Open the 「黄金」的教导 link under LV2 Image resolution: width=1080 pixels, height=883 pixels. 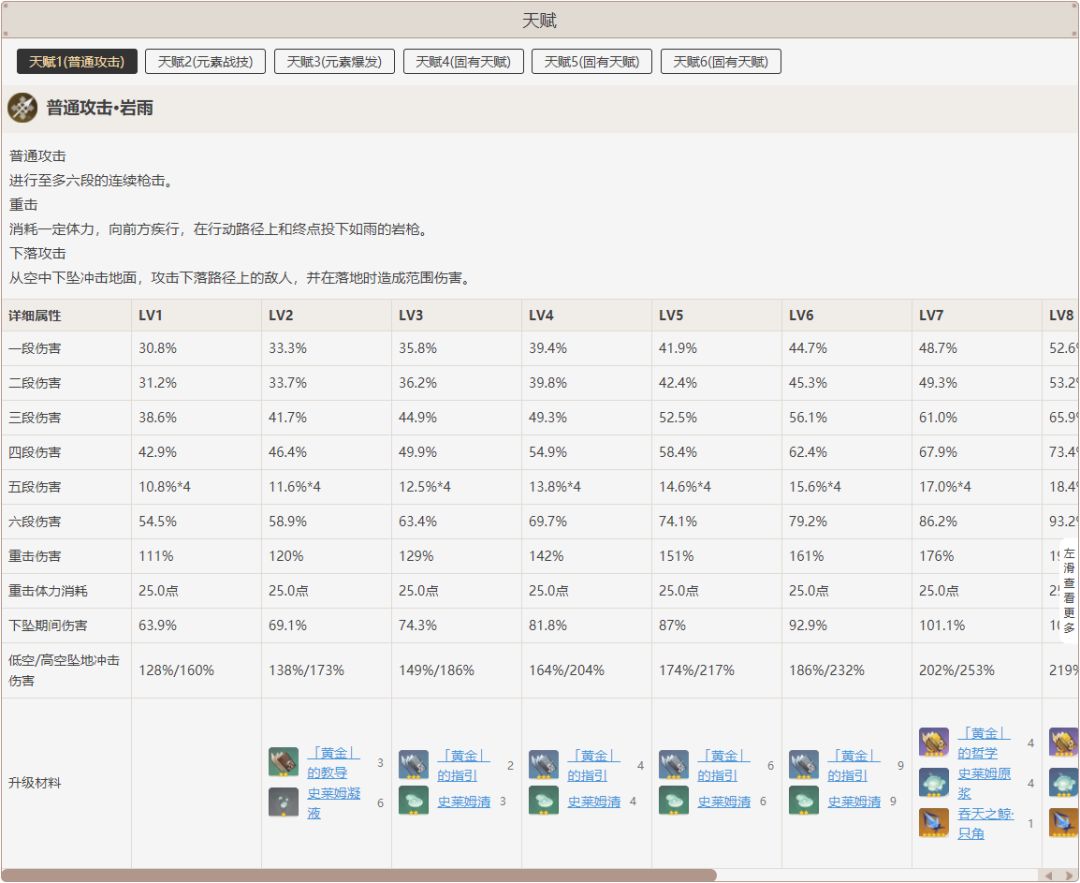(x=333, y=762)
